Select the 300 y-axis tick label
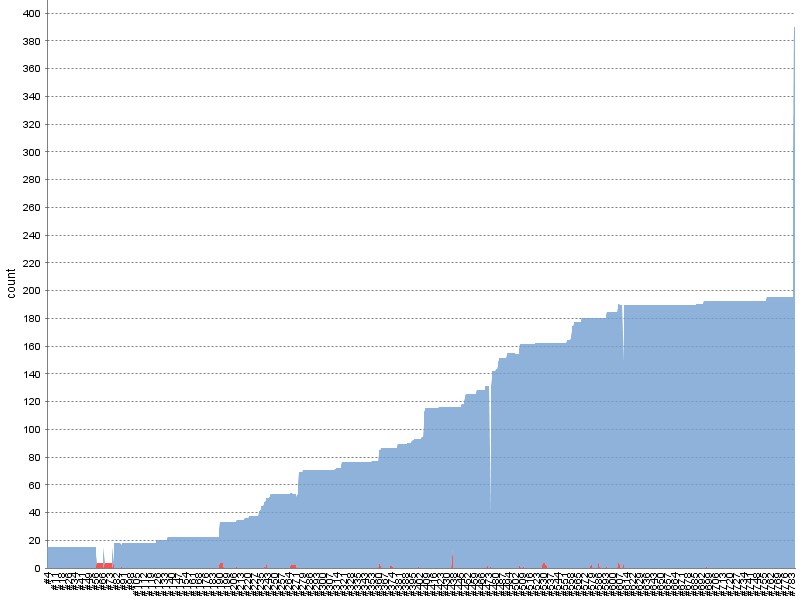The width and height of the screenshot is (800, 600). click(x=31, y=152)
